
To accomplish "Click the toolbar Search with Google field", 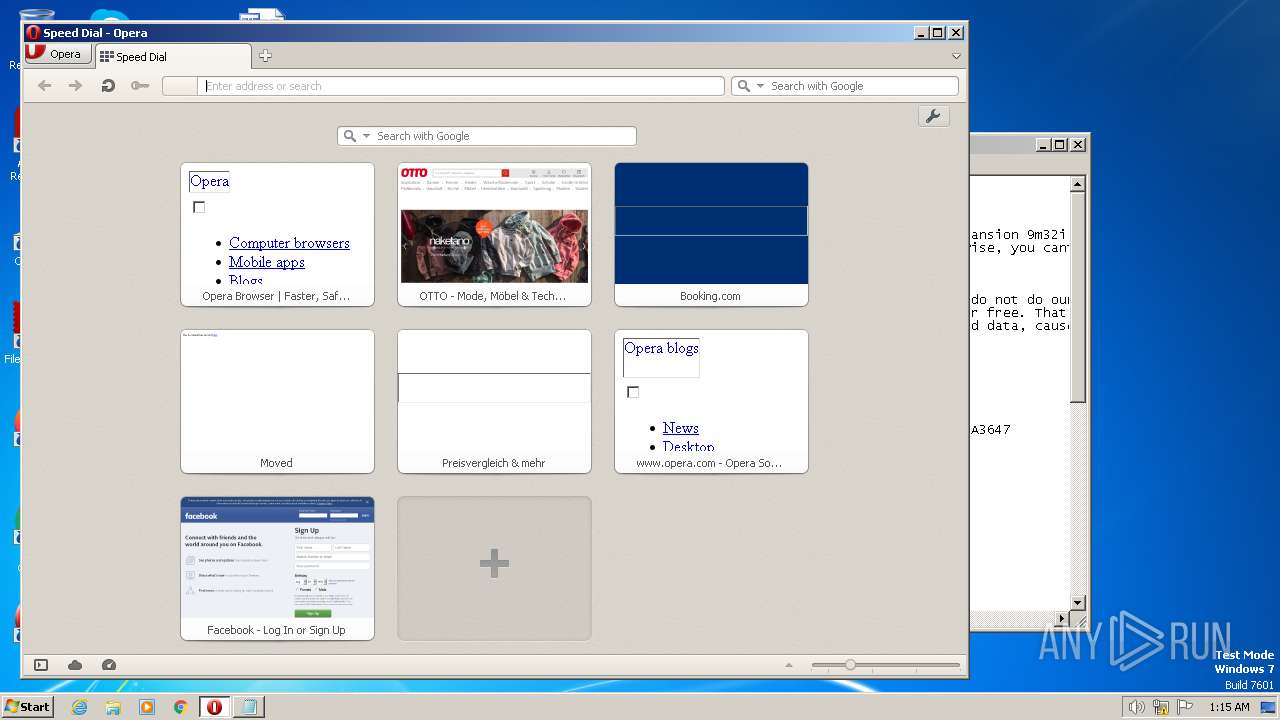I will click(x=845, y=86).
